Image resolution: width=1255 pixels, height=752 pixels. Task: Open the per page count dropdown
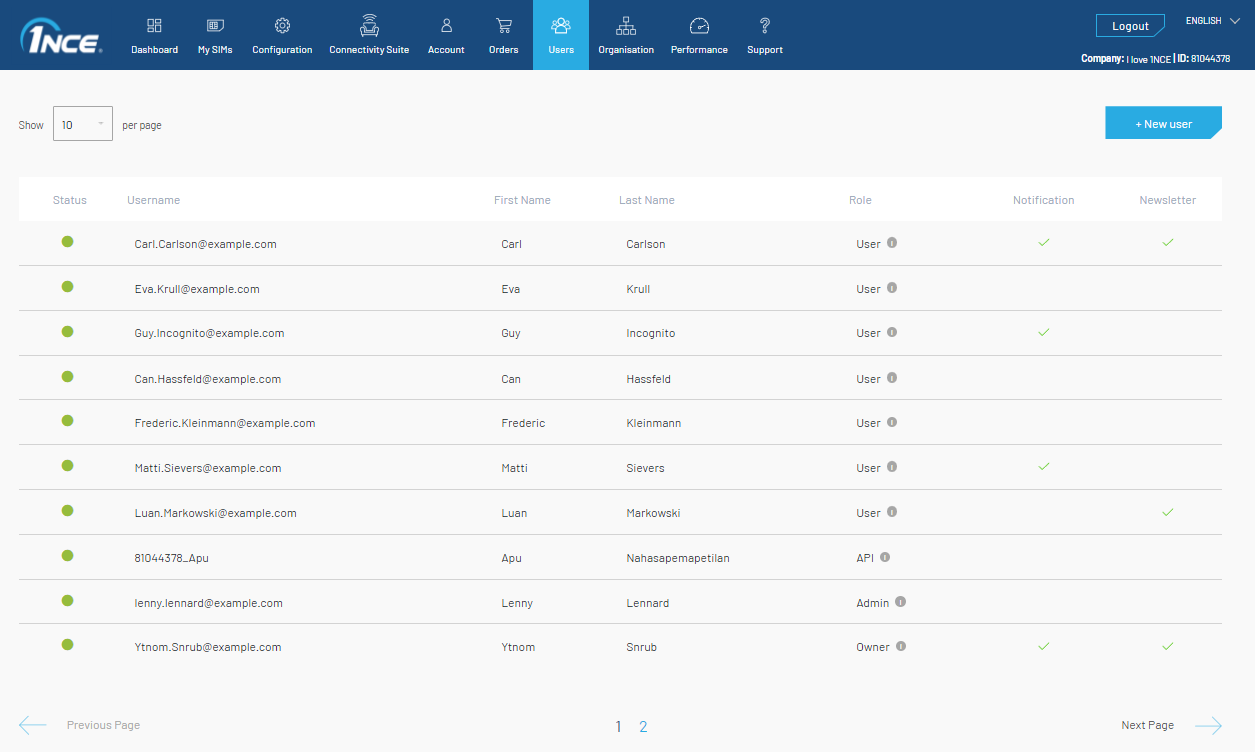point(83,124)
